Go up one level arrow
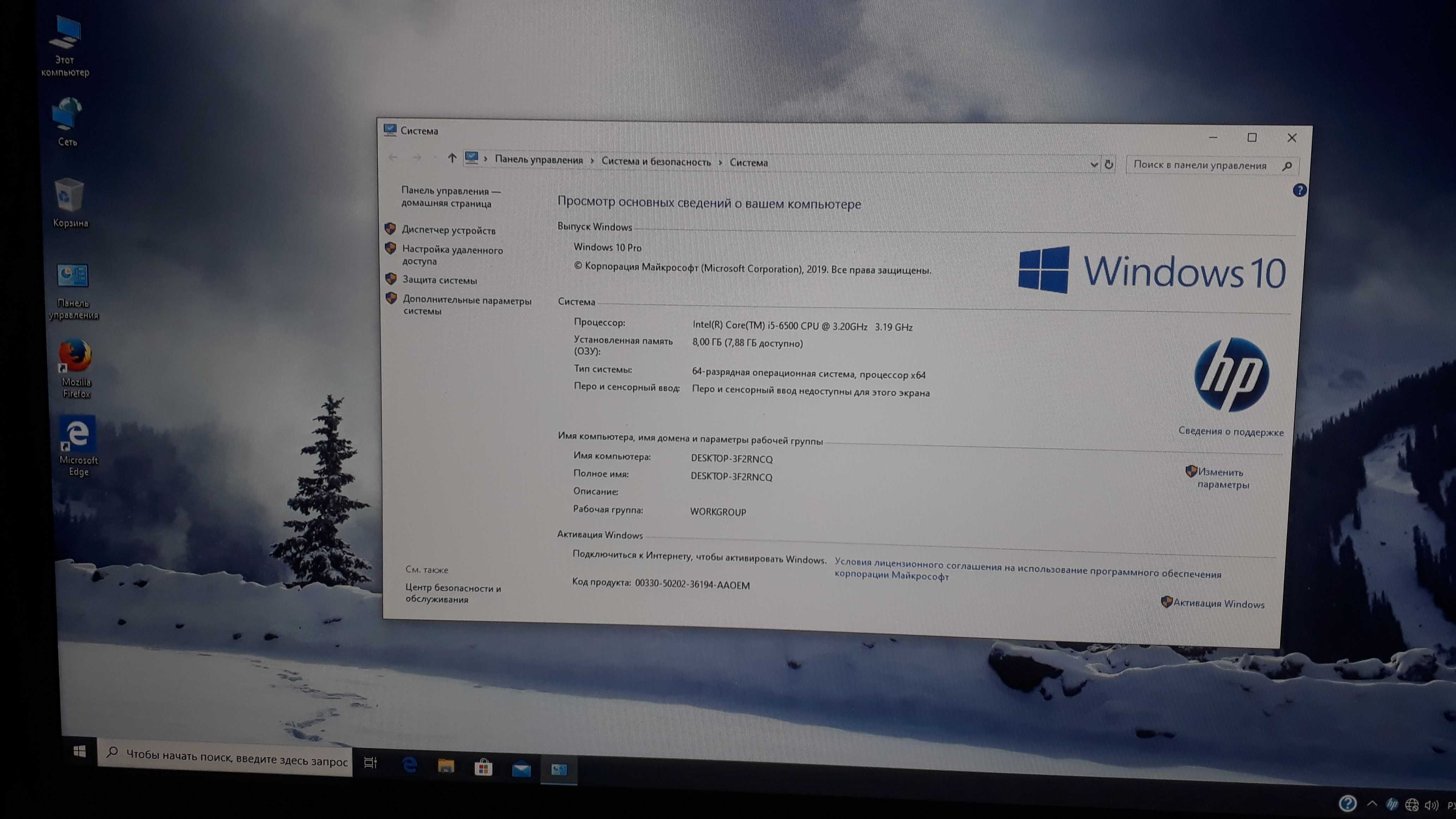 [451, 158]
